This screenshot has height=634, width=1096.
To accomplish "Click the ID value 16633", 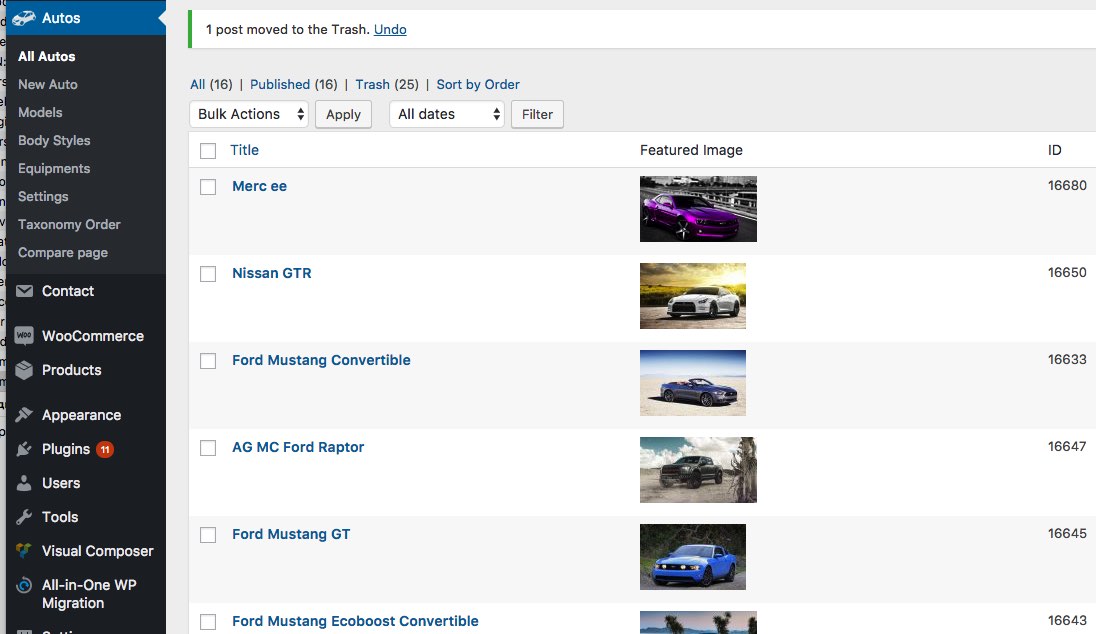I will (x=1067, y=360).
